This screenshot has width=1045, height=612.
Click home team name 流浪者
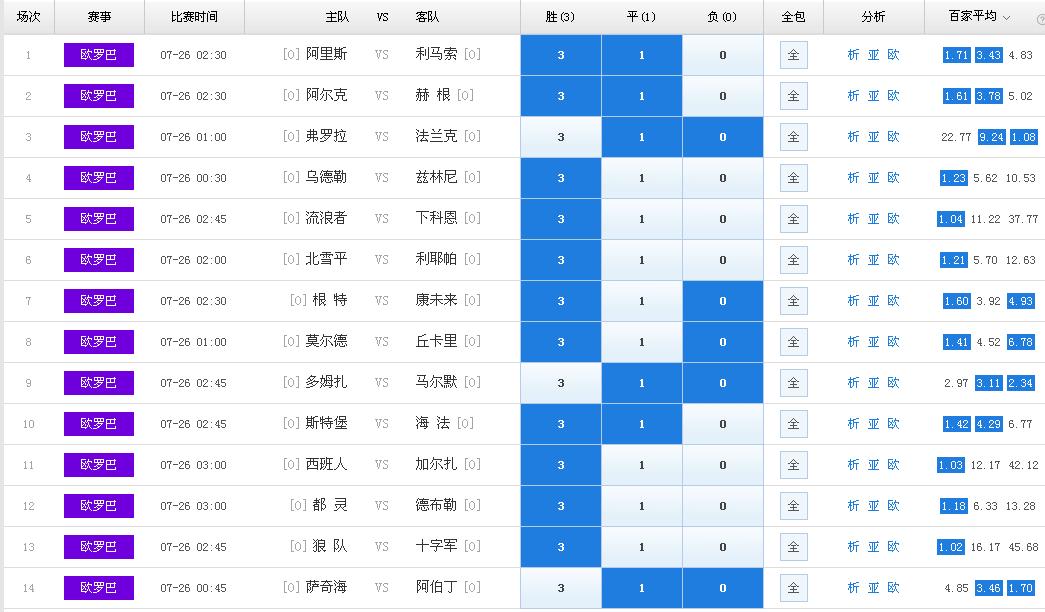327,218
